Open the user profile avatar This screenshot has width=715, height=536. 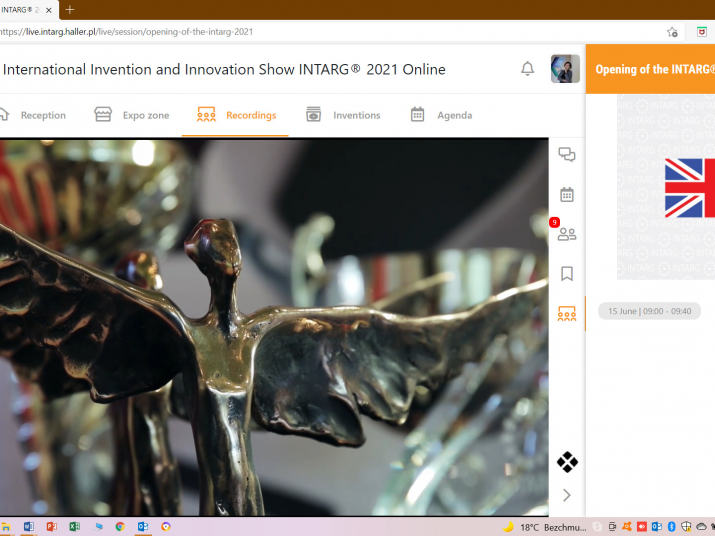(x=565, y=69)
